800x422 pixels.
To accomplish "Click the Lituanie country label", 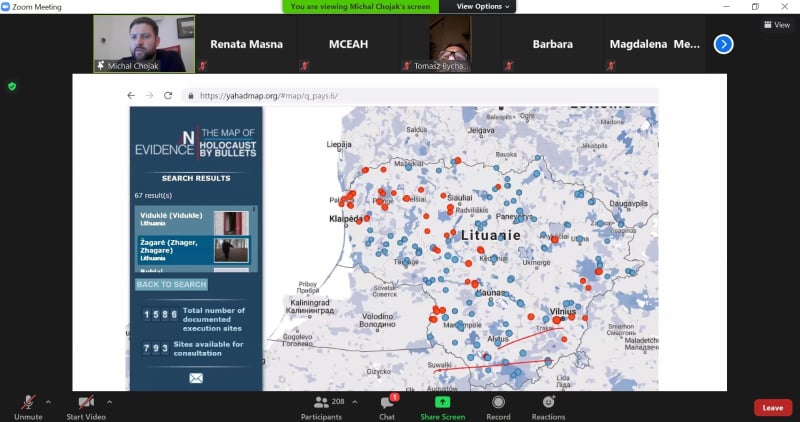I will click(x=491, y=235).
